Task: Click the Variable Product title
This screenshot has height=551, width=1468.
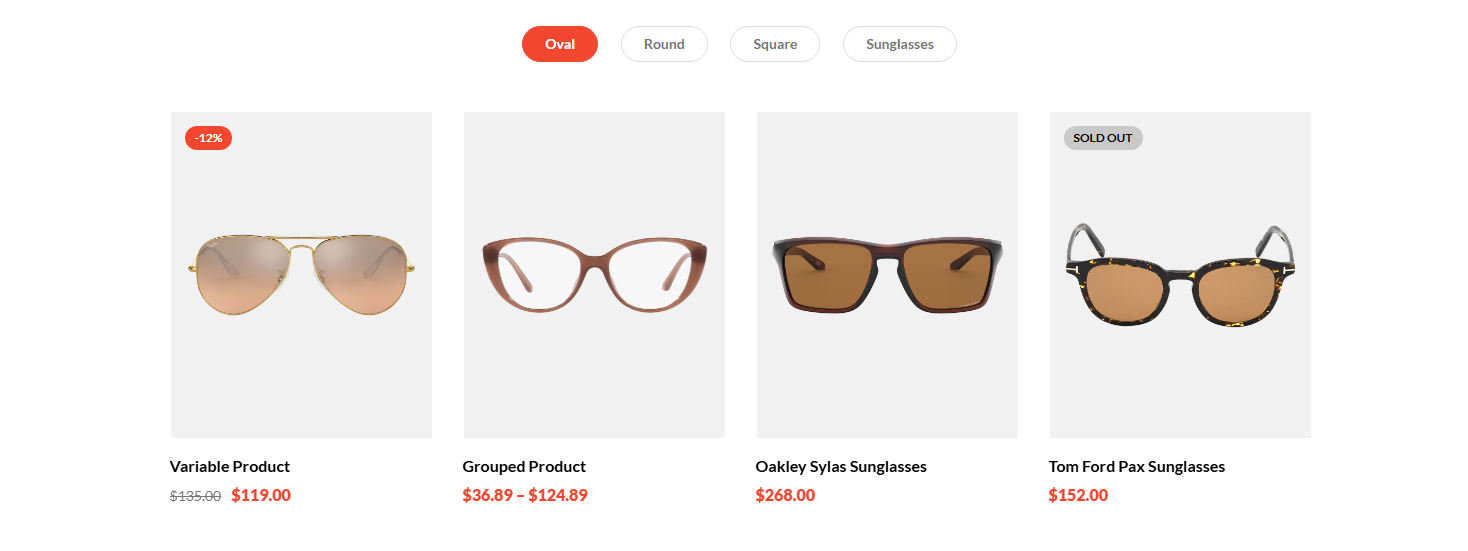Action: tap(230, 466)
